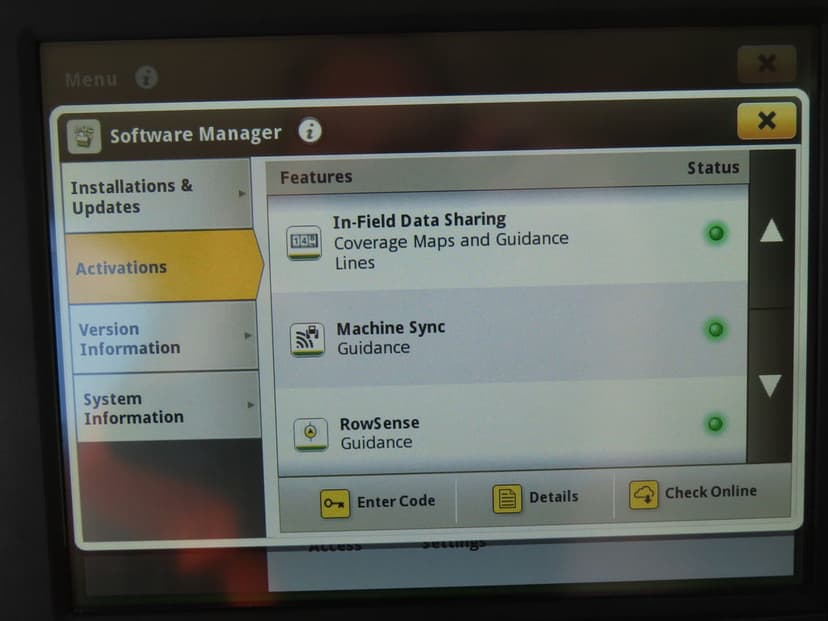Open the Version Information tab

click(164, 338)
